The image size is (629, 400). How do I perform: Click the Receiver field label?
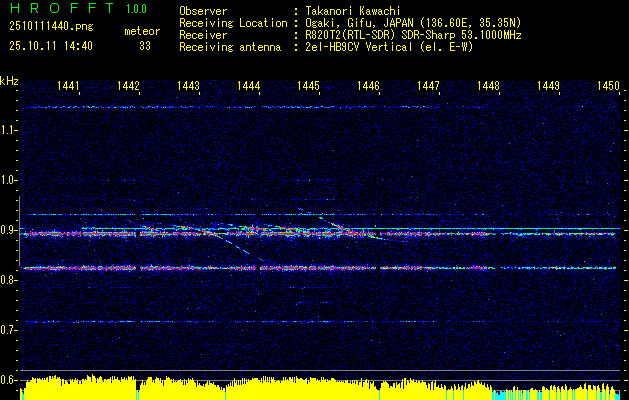pyautogui.click(x=203, y=35)
